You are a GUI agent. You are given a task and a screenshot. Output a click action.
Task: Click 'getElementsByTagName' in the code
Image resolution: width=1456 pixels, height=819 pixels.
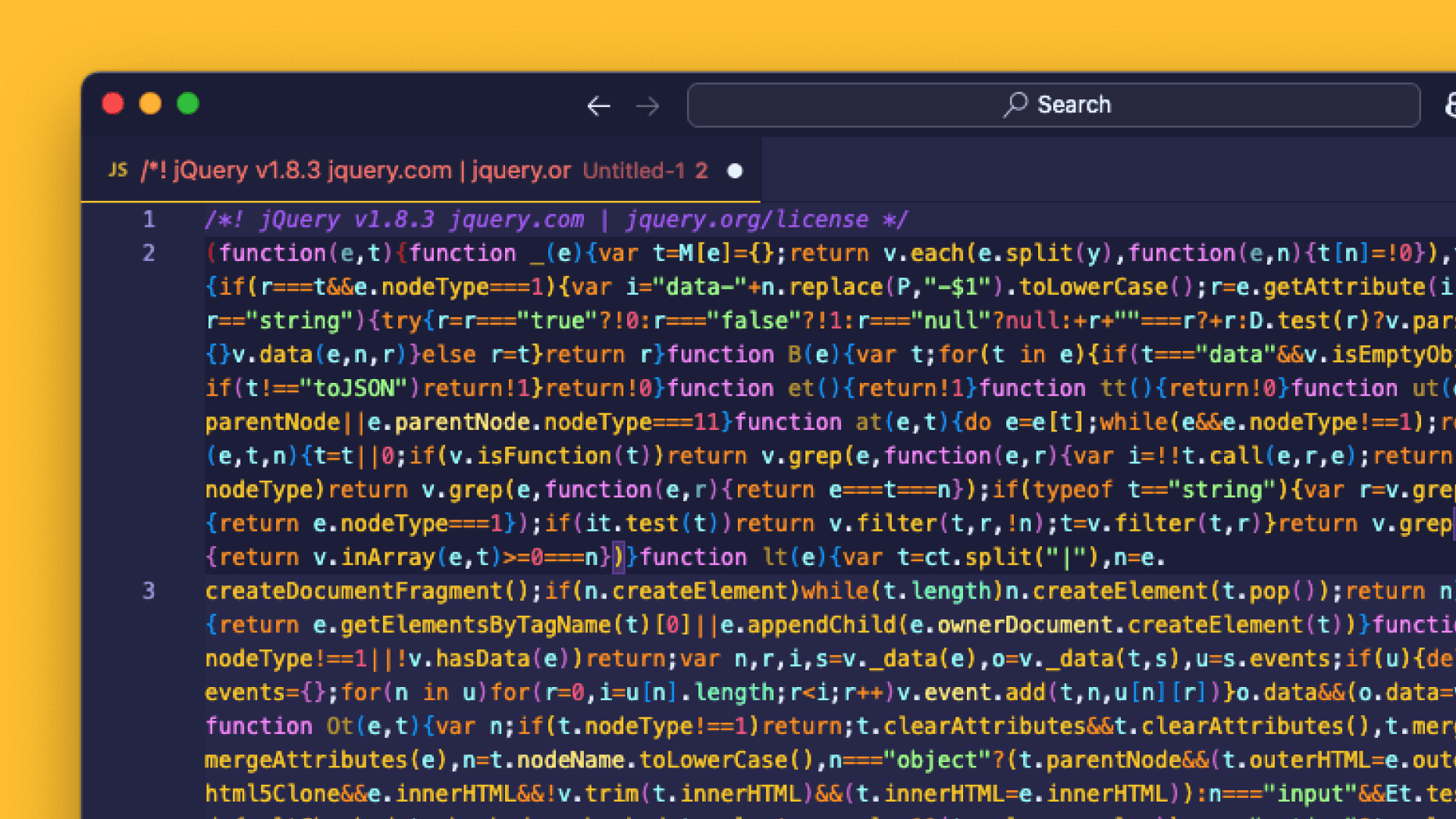click(x=475, y=625)
